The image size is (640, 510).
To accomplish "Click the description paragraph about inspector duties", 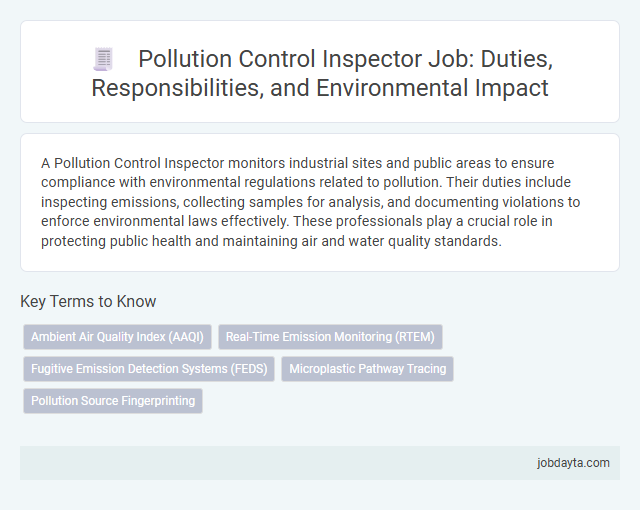I will pyautogui.click(x=310, y=202).
